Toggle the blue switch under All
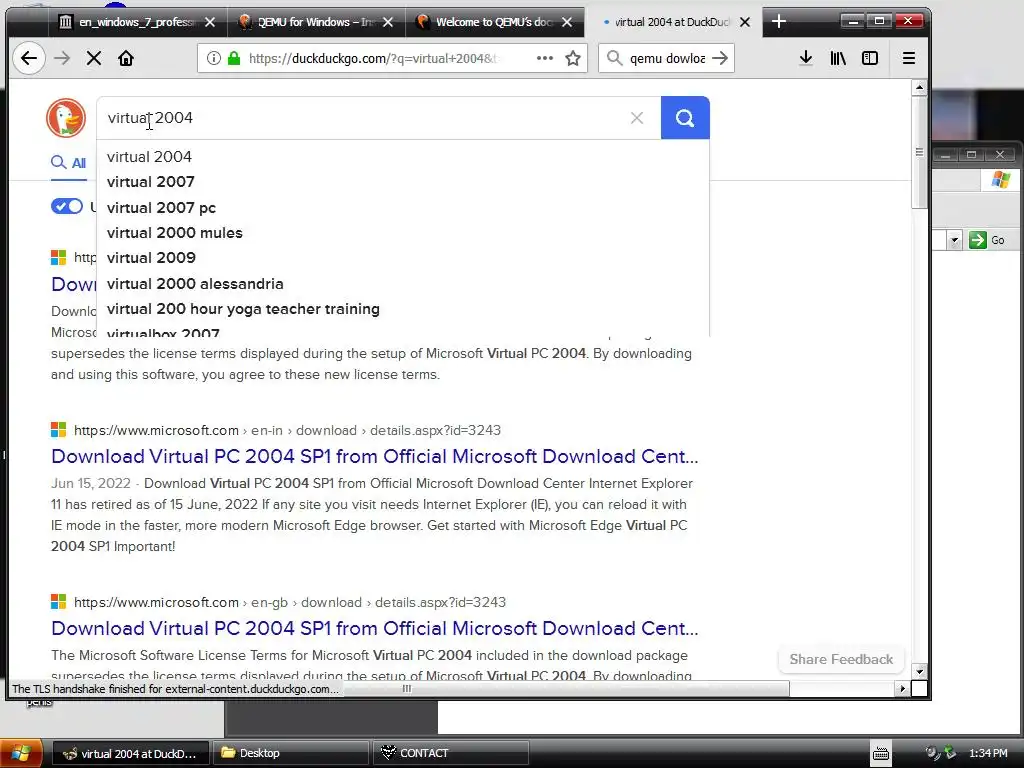This screenshot has width=1024, height=768. pyautogui.click(x=67, y=206)
